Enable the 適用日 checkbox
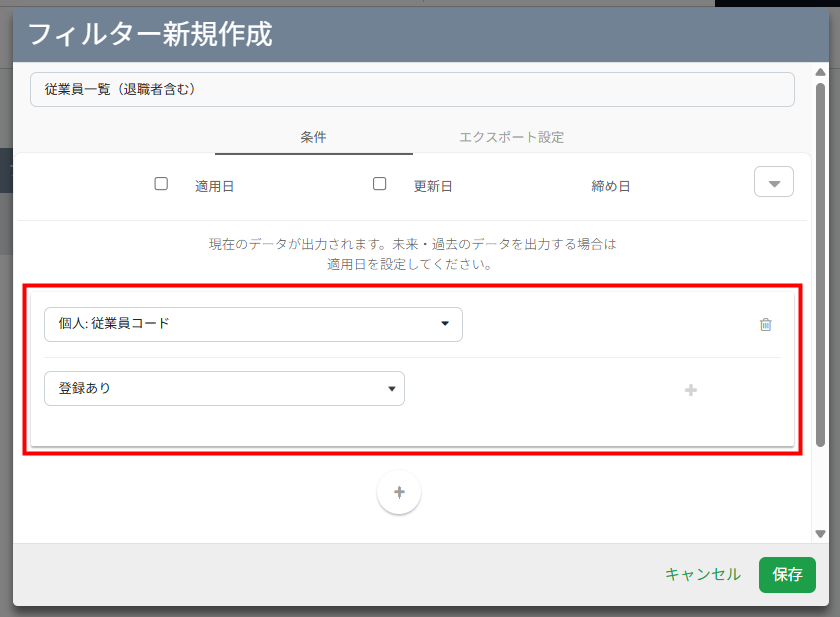 click(x=161, y=184)
